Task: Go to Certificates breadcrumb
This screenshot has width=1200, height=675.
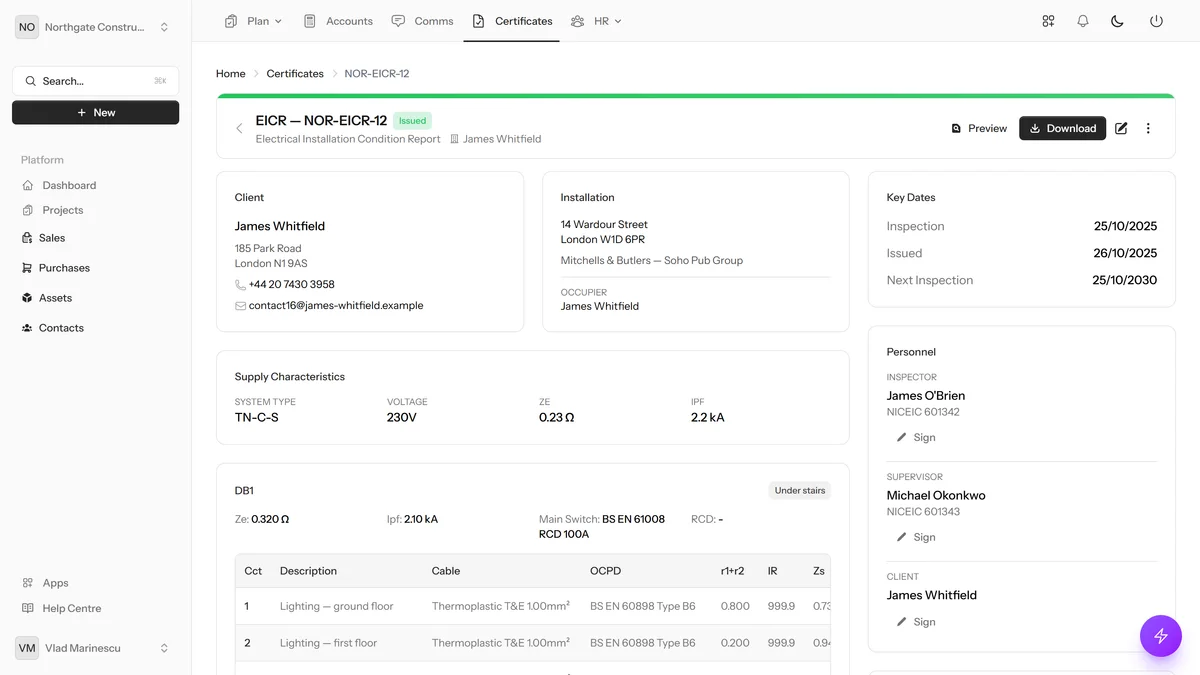Action: (295, 74)
